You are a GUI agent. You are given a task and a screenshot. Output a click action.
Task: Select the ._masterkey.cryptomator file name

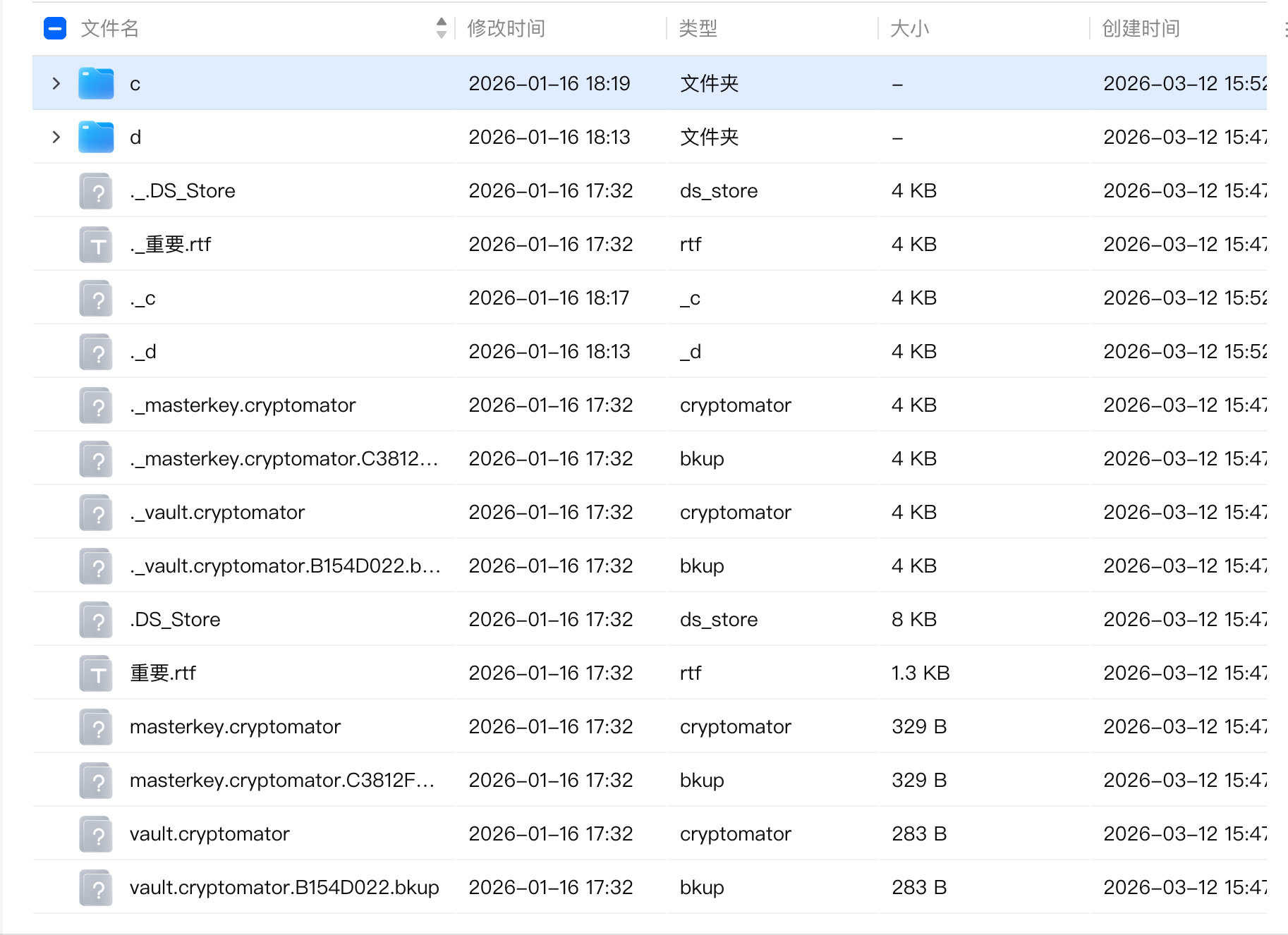coord(243,405)
